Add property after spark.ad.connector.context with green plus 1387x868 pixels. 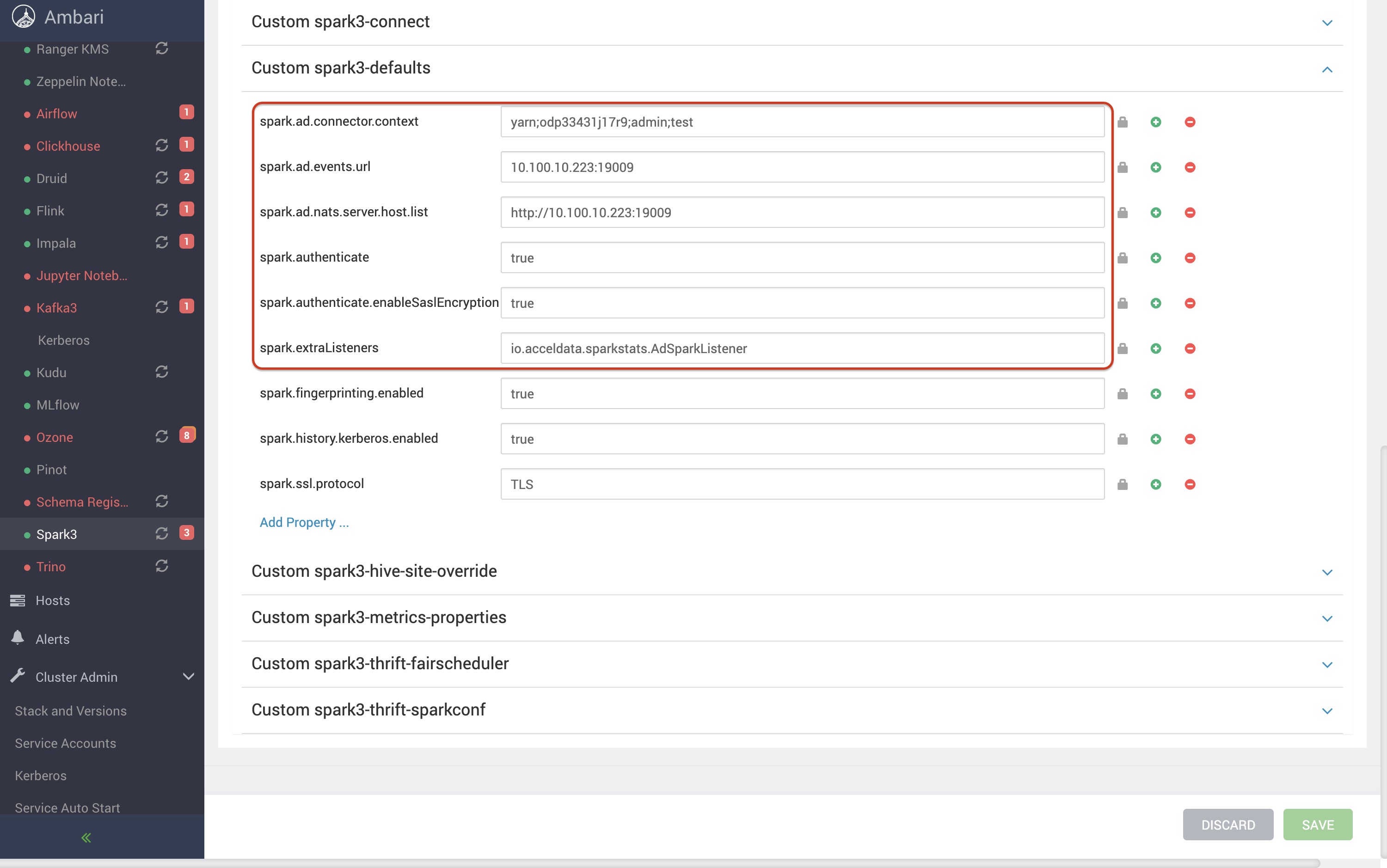pos(1156,122)
